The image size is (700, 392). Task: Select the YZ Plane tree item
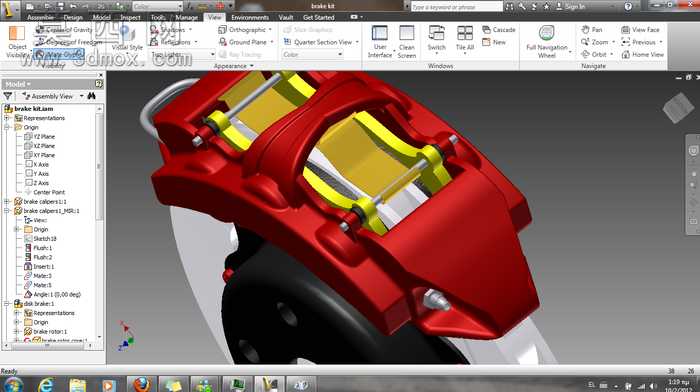[x=39, y=136]
